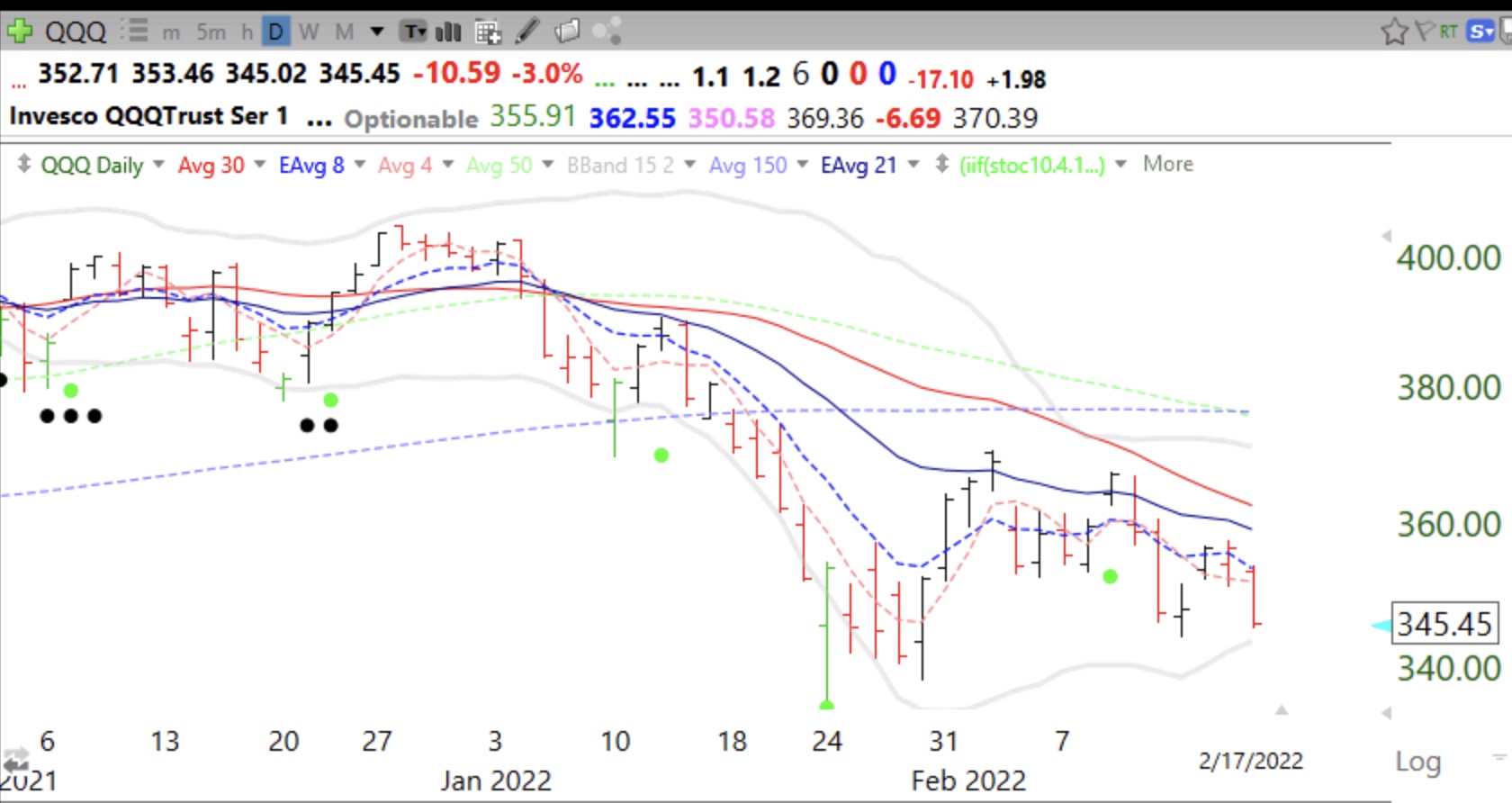Click the share nodes icon
Image resolution: width=1512 pixels, height=803 pixels.
pyautogui.click(x=607, y=32)
